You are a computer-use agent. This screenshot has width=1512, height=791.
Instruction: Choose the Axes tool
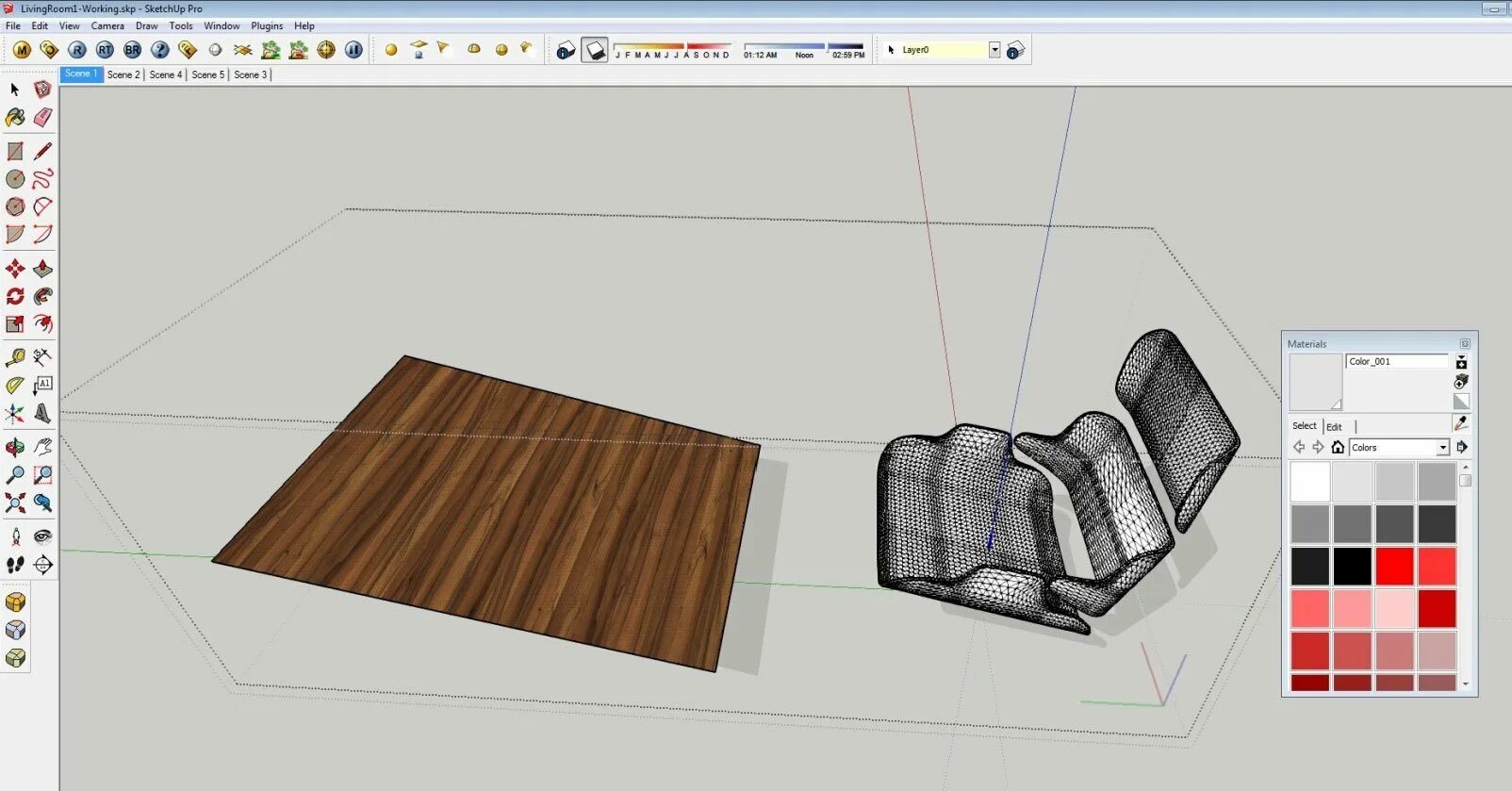[15, 414]
